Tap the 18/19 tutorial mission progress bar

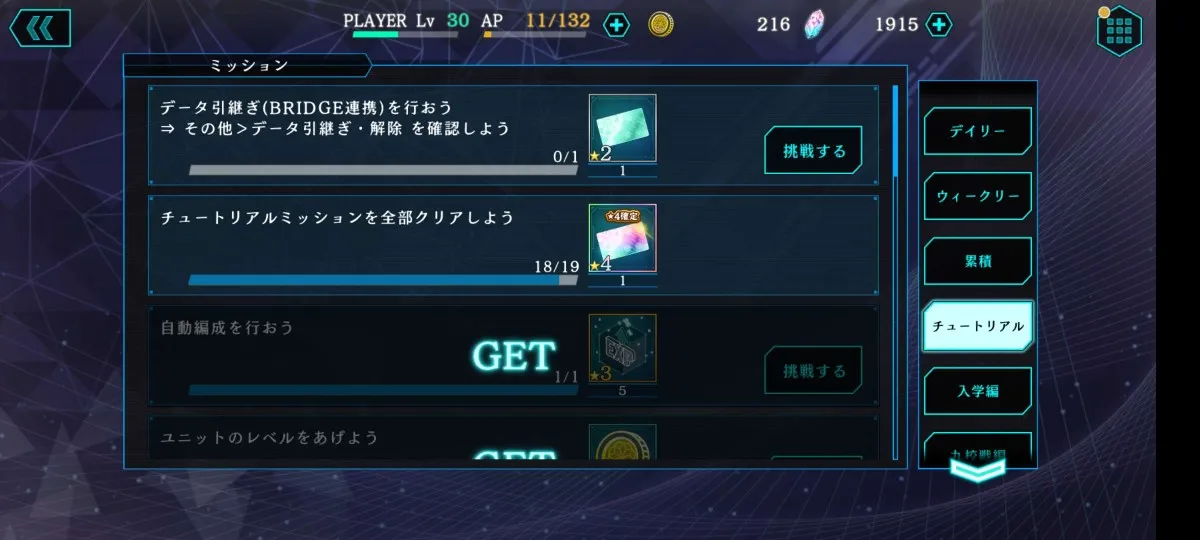coord(383,280)
